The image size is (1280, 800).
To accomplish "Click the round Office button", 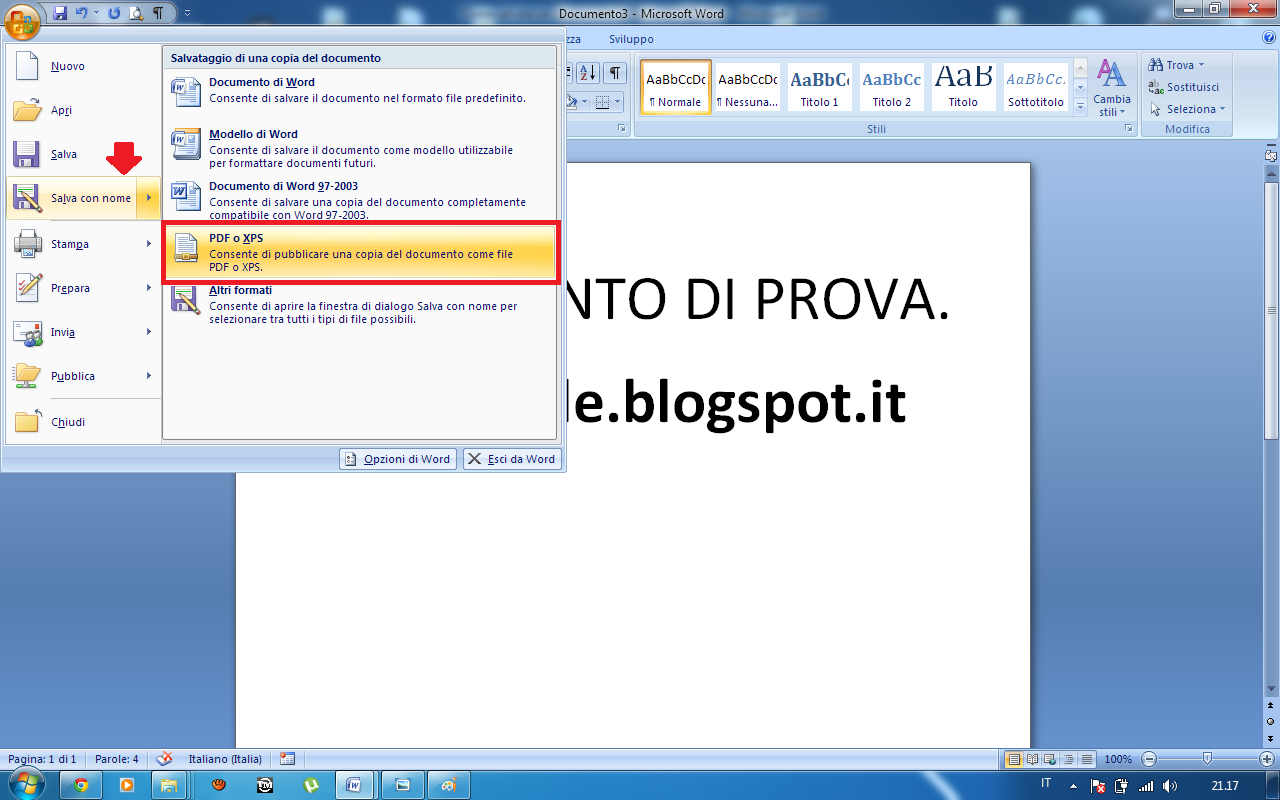I will point(22,22).
